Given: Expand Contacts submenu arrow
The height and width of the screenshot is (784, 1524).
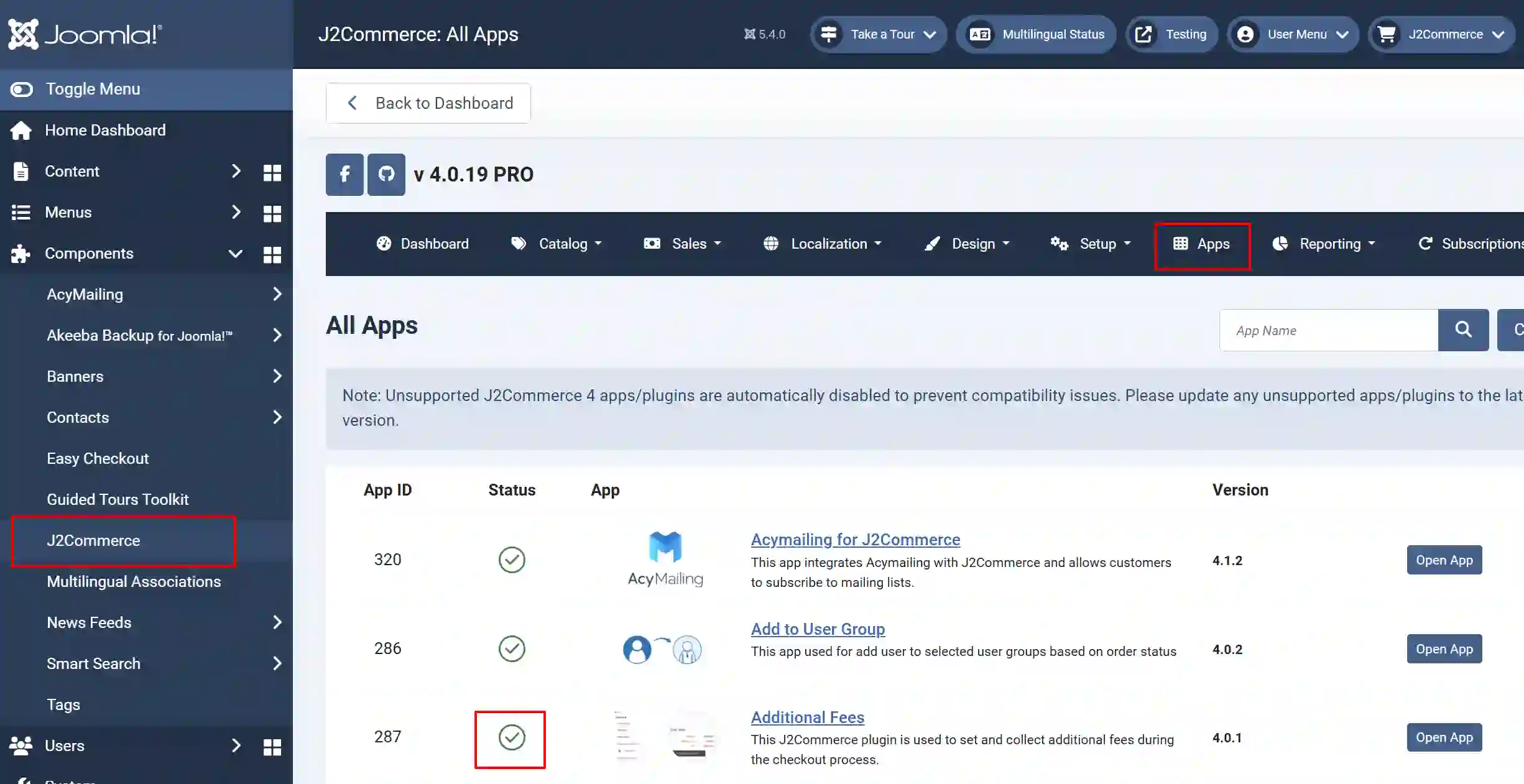Looking at the screenshot, I should point(277,417).
